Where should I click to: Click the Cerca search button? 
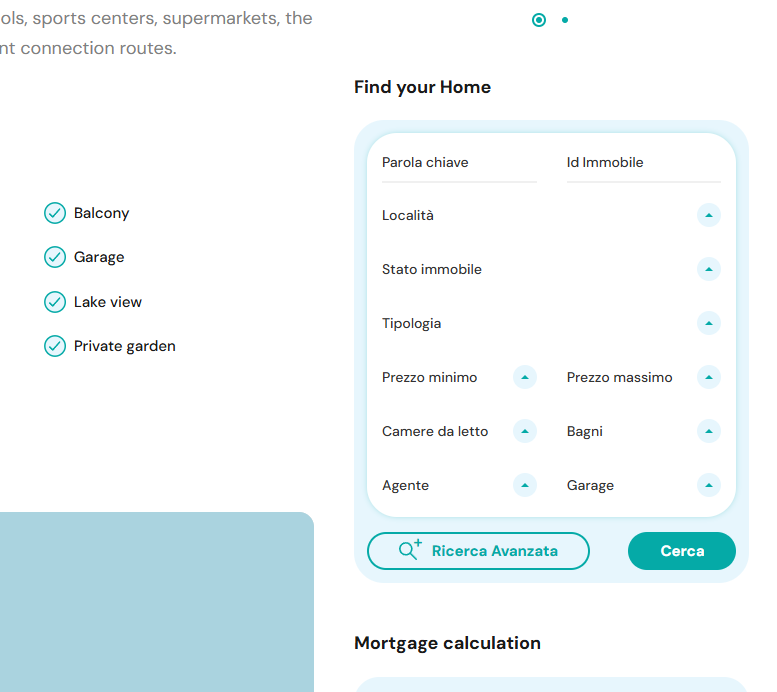coord(682,551)
